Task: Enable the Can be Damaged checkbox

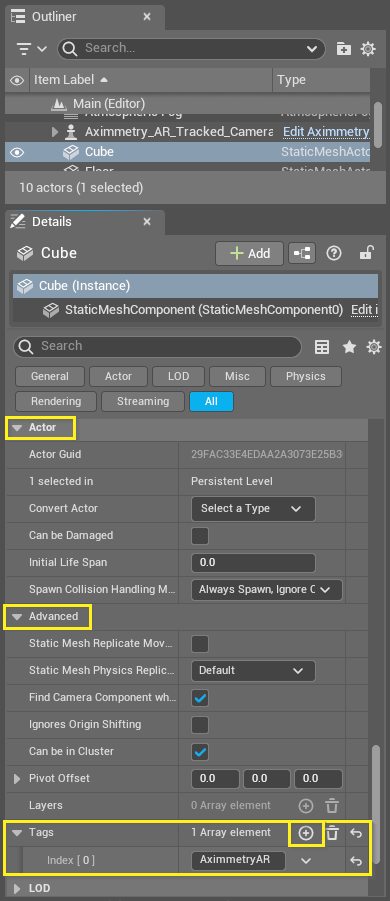Action: click(x=200, y=536)
